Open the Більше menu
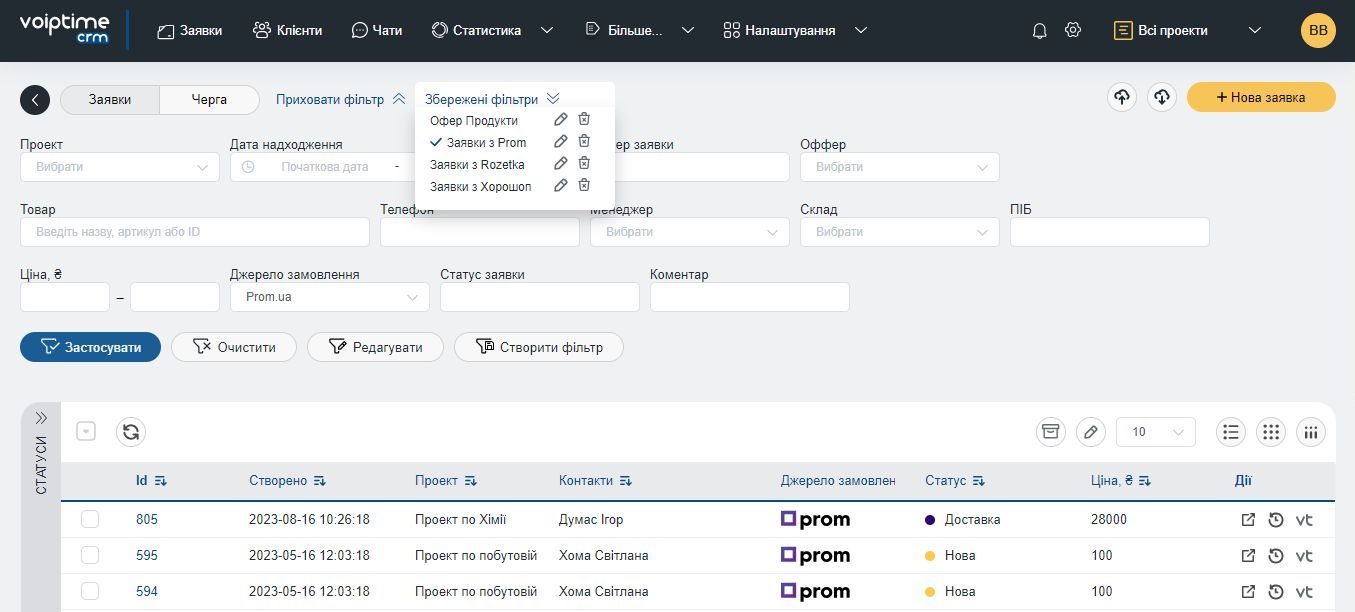This screenshot has height=612, width=1355. [639, 31]
